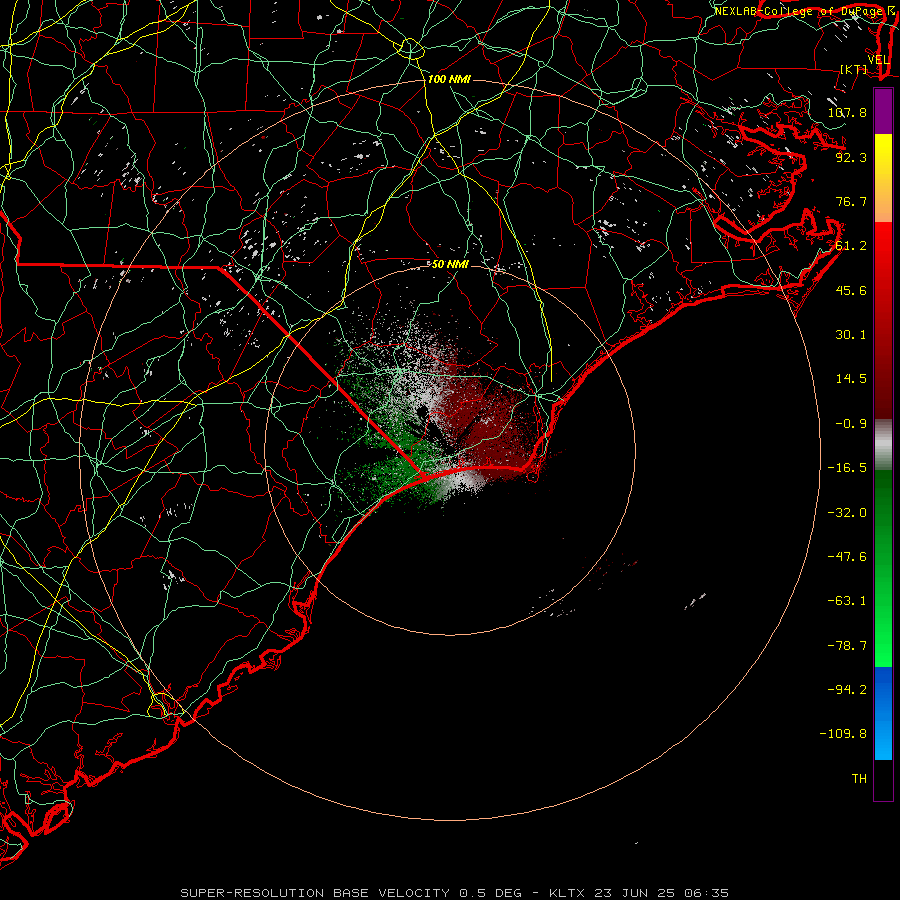Select the -47.6 scale value

click(847, 557)
